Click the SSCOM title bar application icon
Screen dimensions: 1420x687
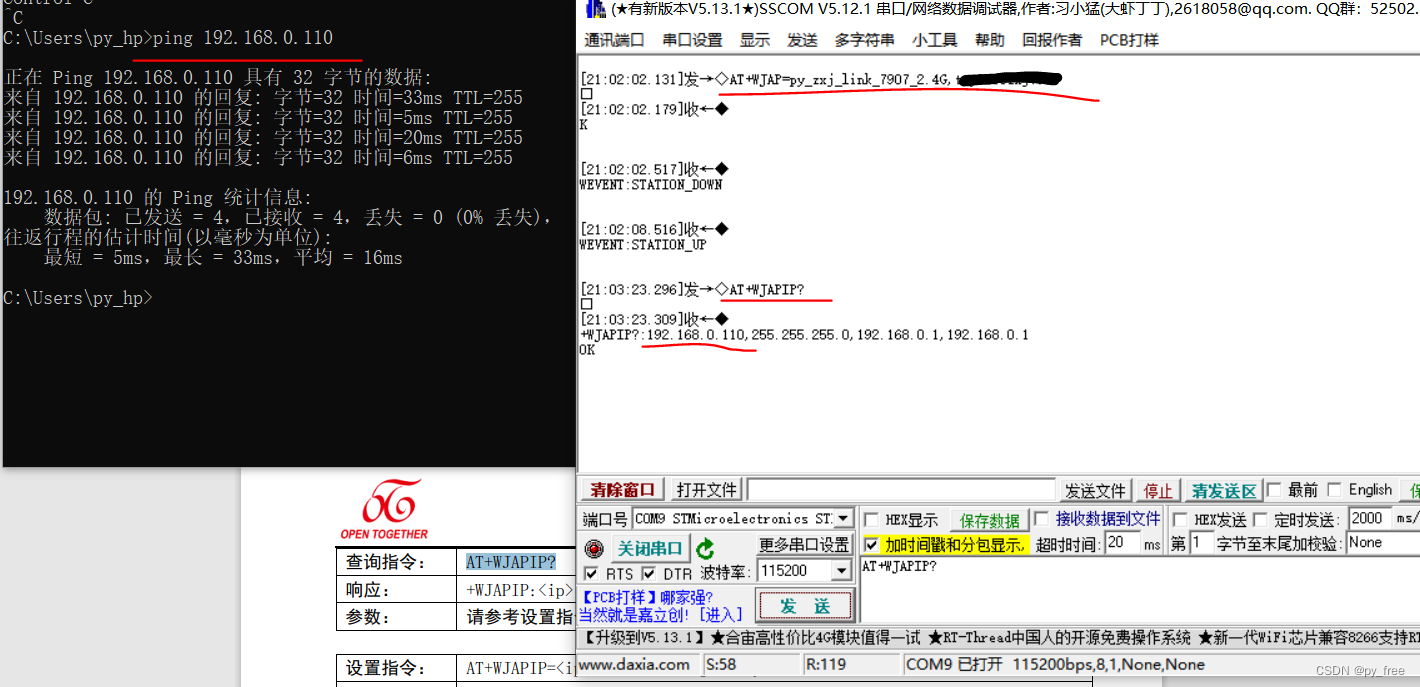[595, 9]
